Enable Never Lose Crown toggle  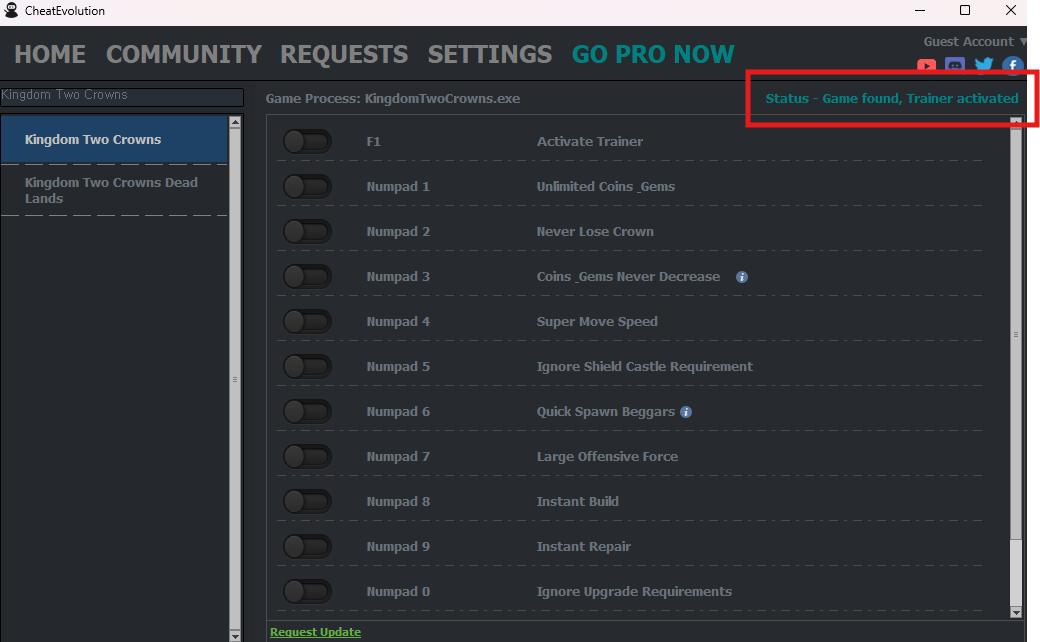307,231
